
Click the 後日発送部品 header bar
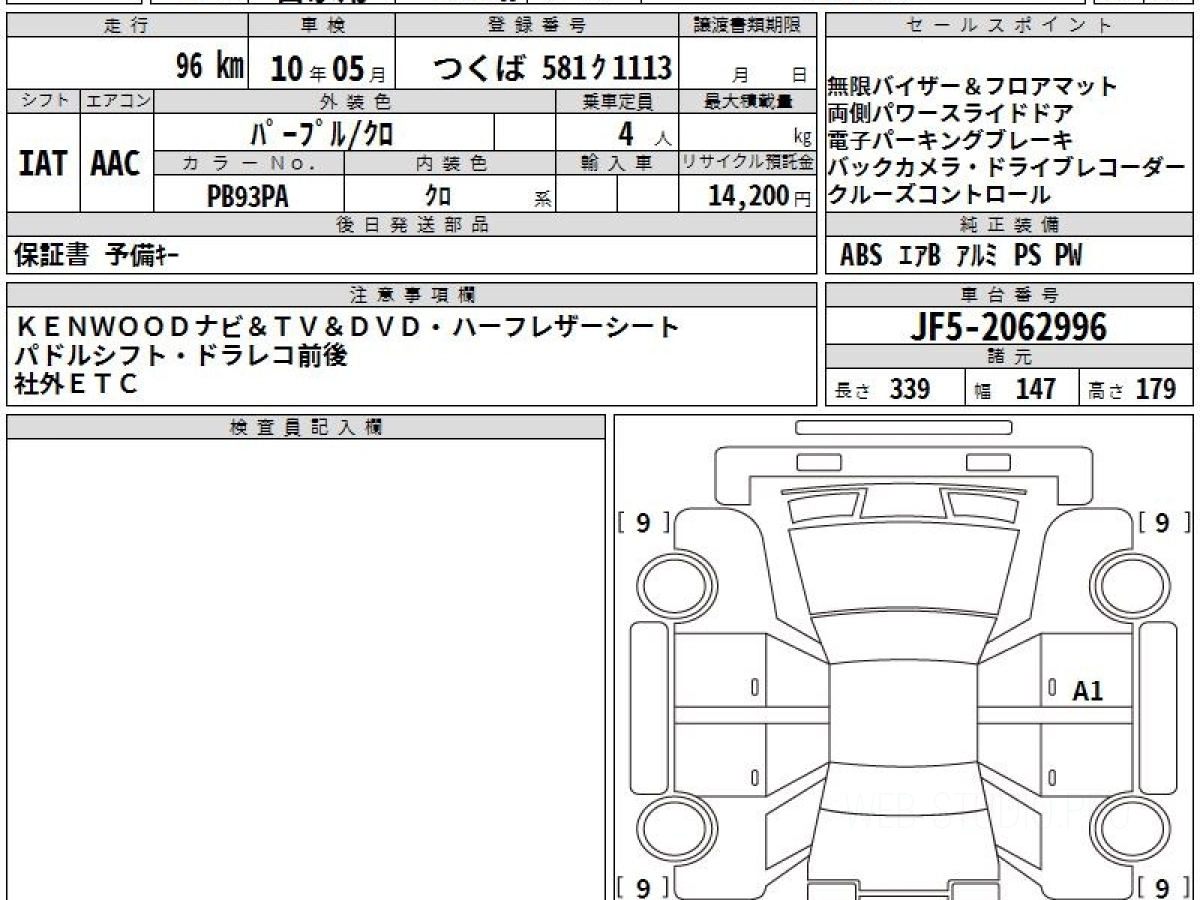[412, 225]
